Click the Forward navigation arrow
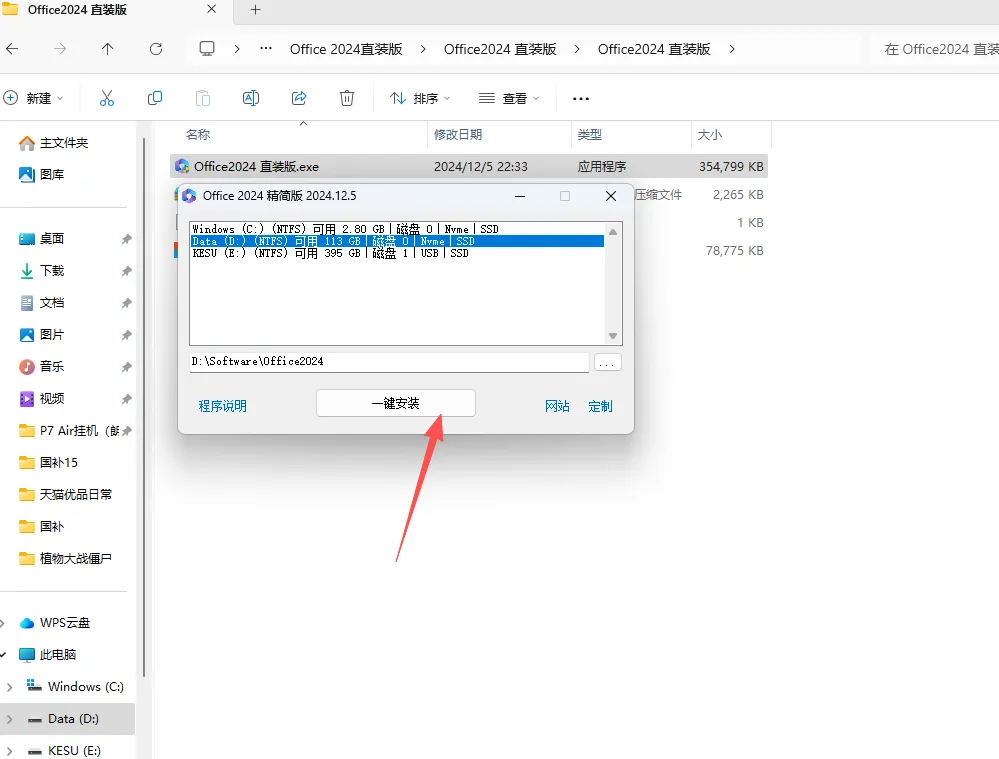This screenshot has width=999, height=759. [x=60, y=48]
